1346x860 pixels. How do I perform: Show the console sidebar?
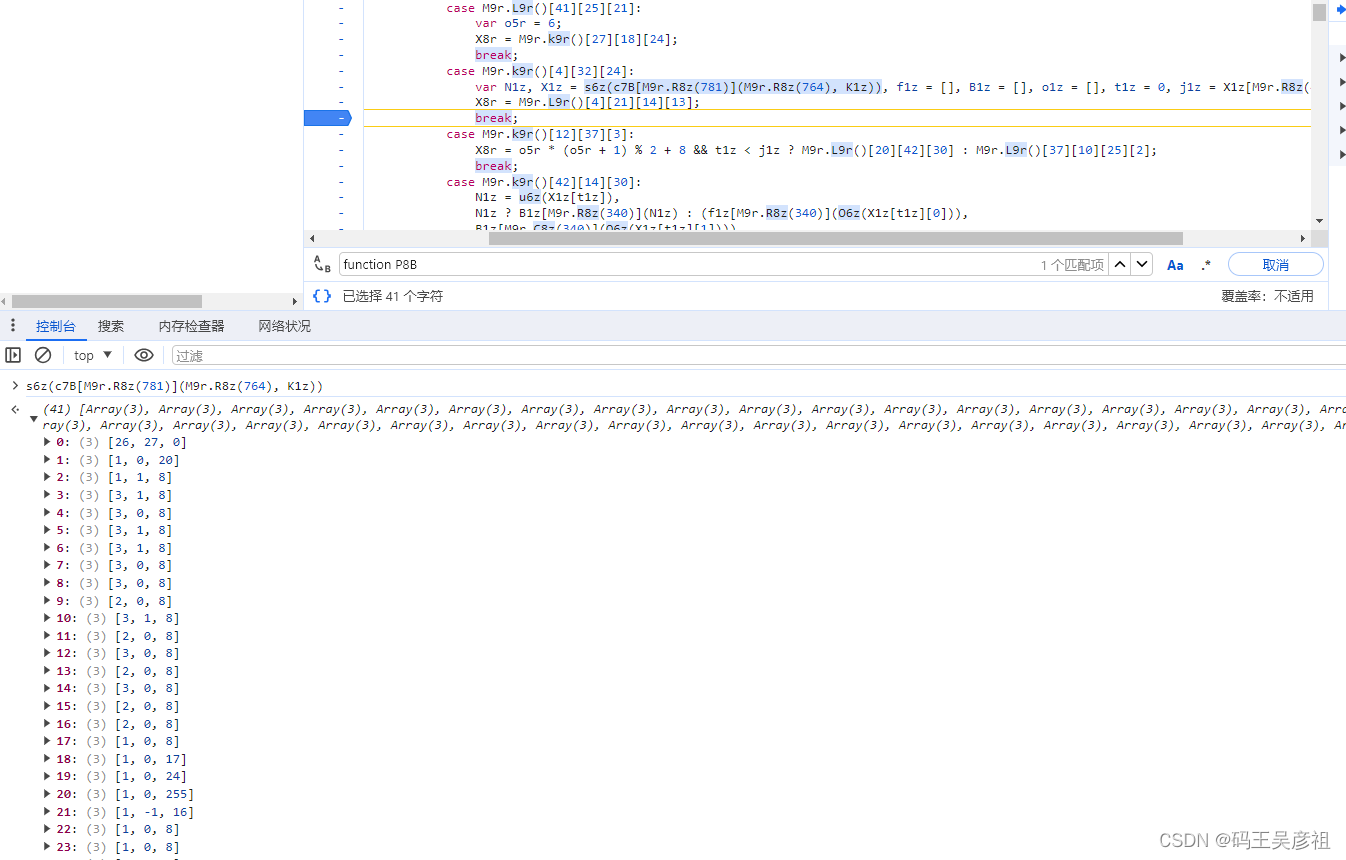[13, 355]
